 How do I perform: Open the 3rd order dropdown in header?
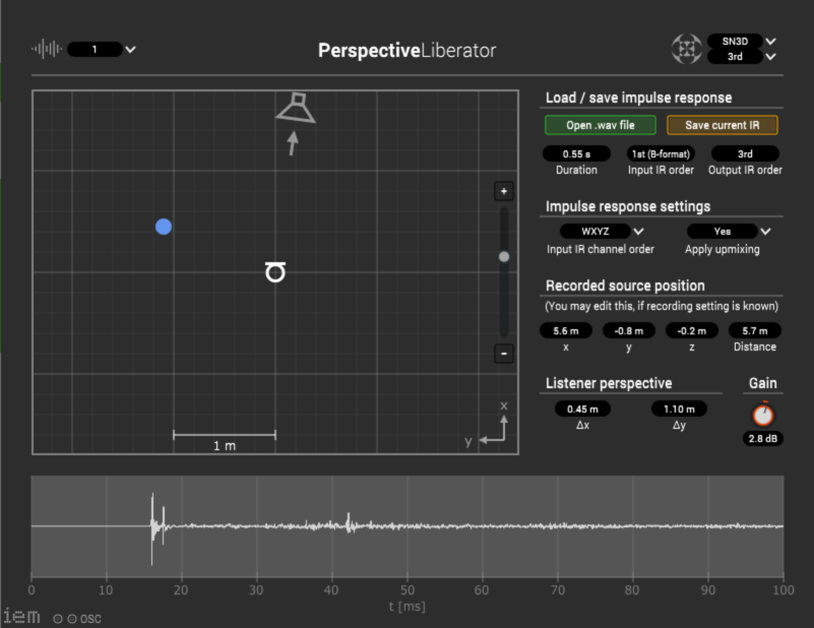click(x=742, y=57)
